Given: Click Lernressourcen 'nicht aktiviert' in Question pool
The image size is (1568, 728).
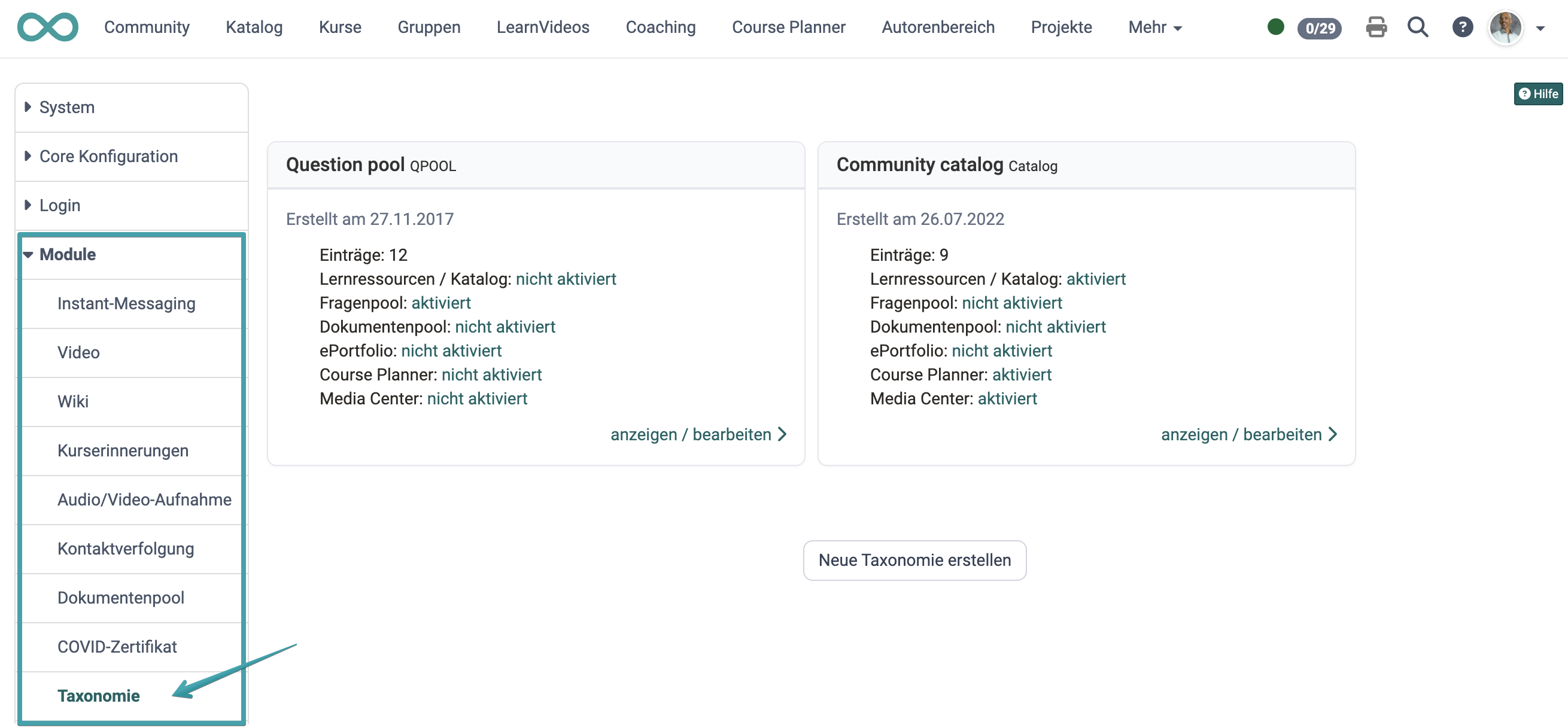Looking at the screenshot, I should (566, 279).
